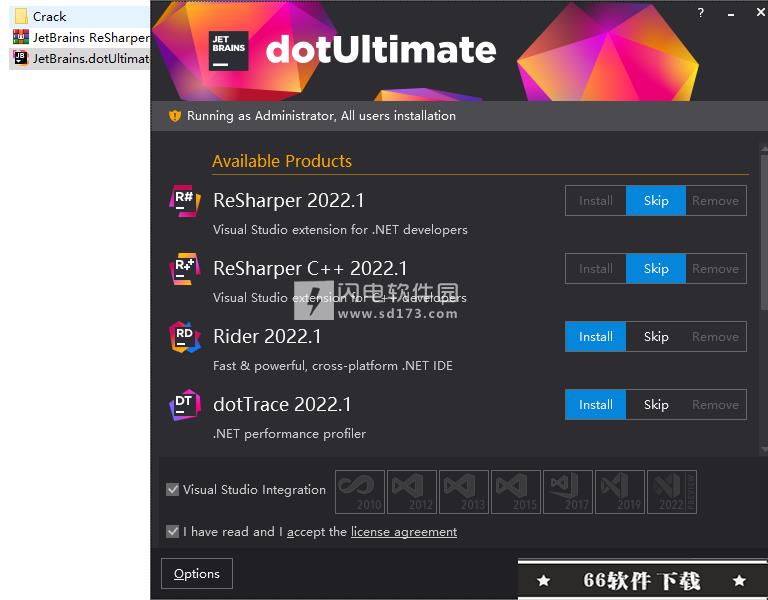768x600 pixels.
Task: Select Visual Studio 2019 integration icon
Action: pos(620,492)
